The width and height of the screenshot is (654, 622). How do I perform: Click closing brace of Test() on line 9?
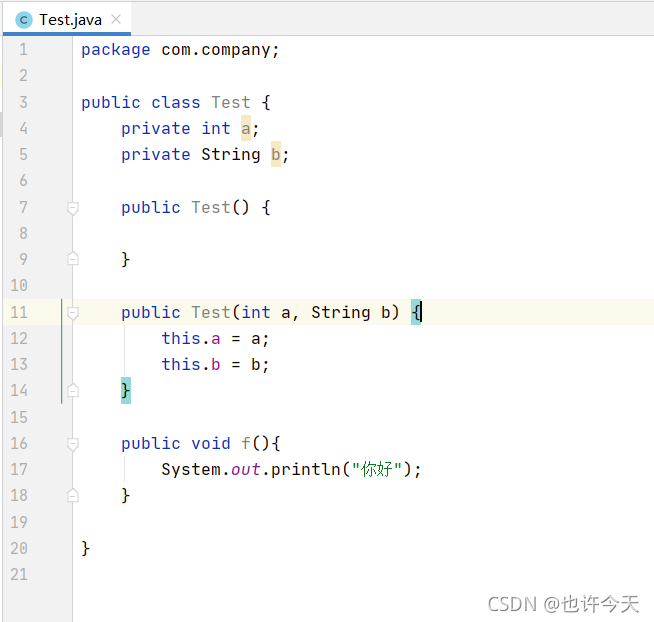(126, 259)
